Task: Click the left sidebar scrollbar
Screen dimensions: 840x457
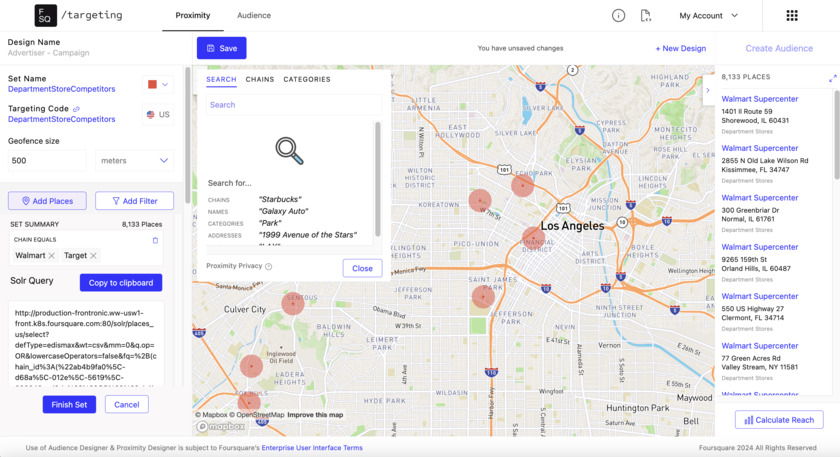Action: (x=188, y=134)
